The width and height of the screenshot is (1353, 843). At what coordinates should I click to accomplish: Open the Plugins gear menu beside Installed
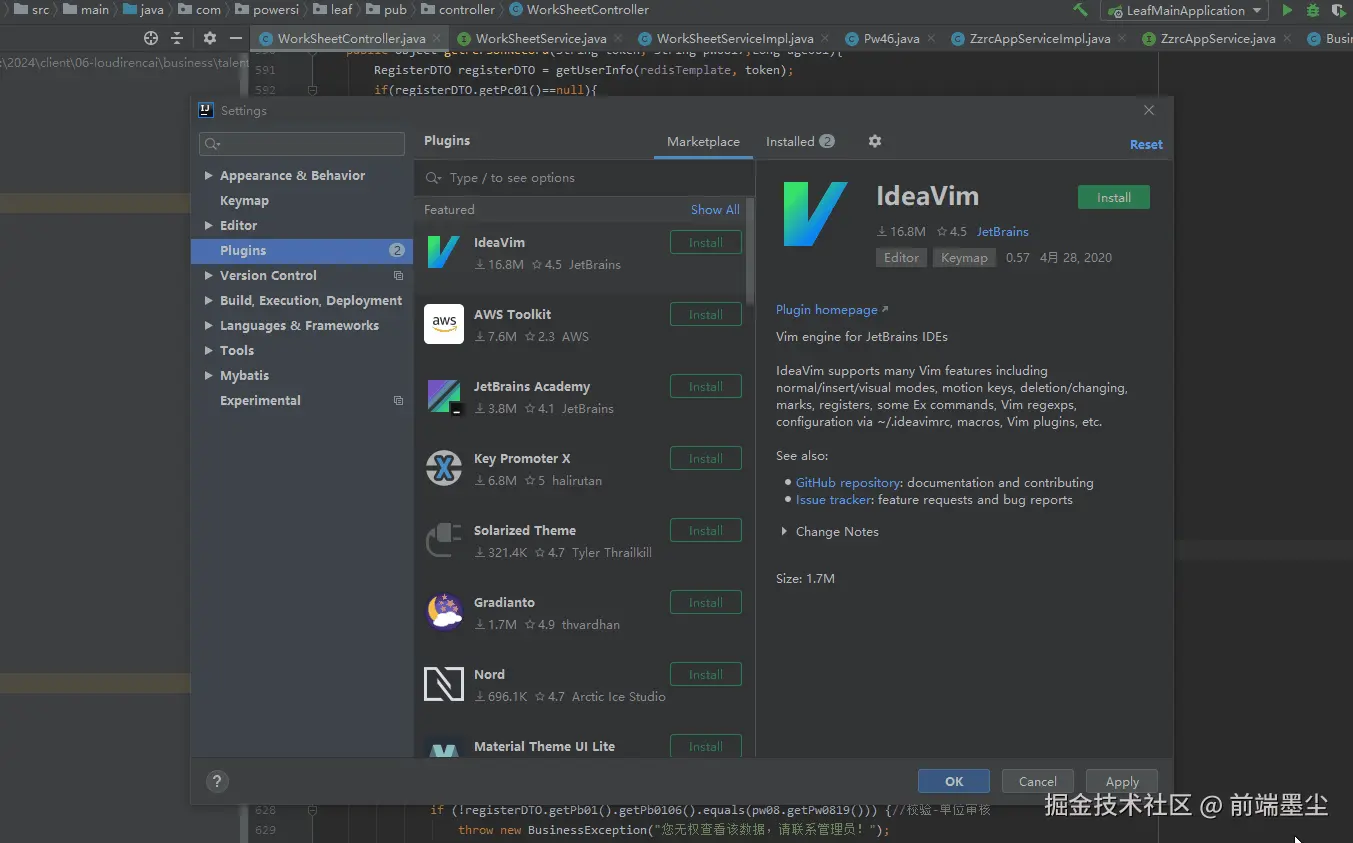[x=875, y=142]
